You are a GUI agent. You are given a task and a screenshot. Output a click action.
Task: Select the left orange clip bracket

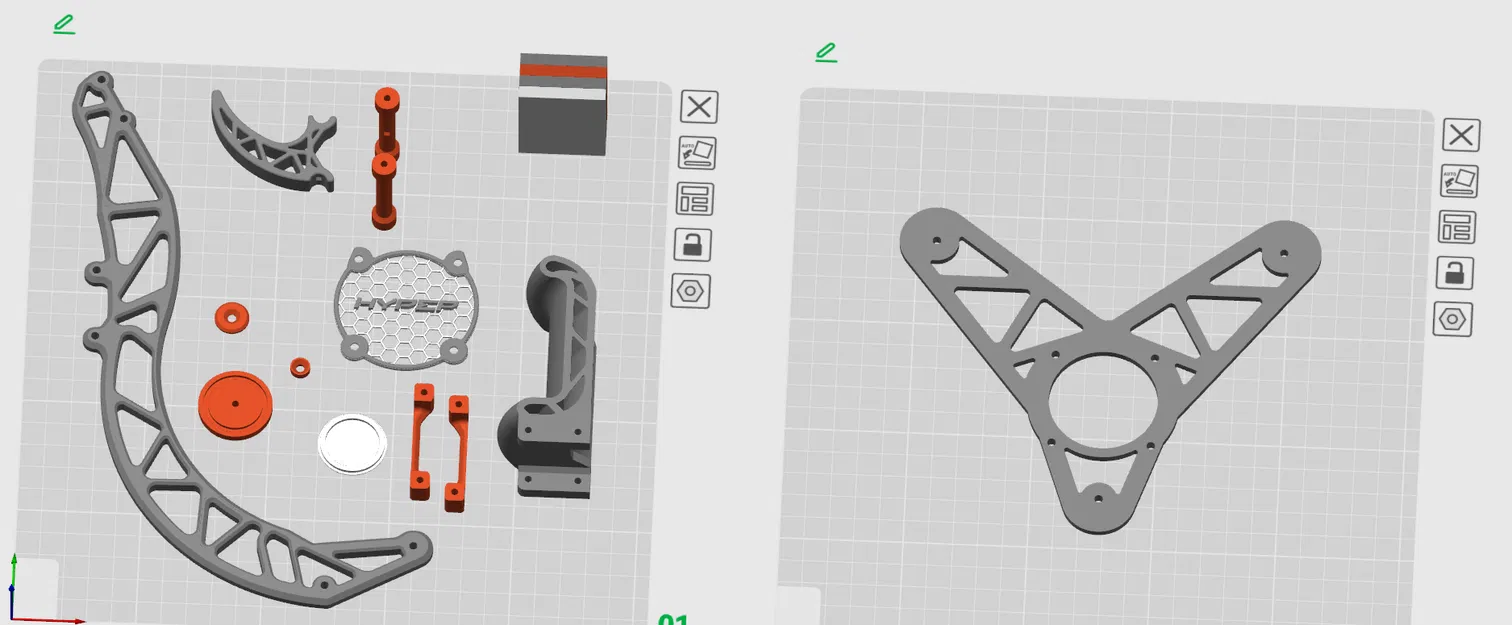(421, 441)
